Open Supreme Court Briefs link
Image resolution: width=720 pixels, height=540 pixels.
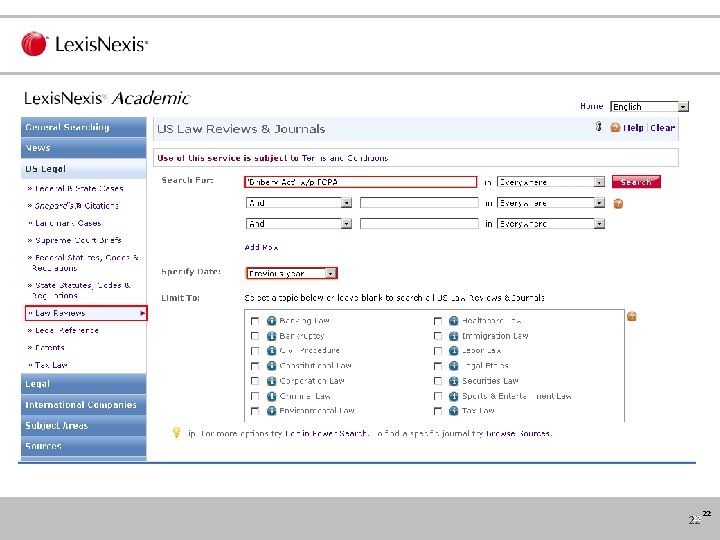[x=78, y=240]
